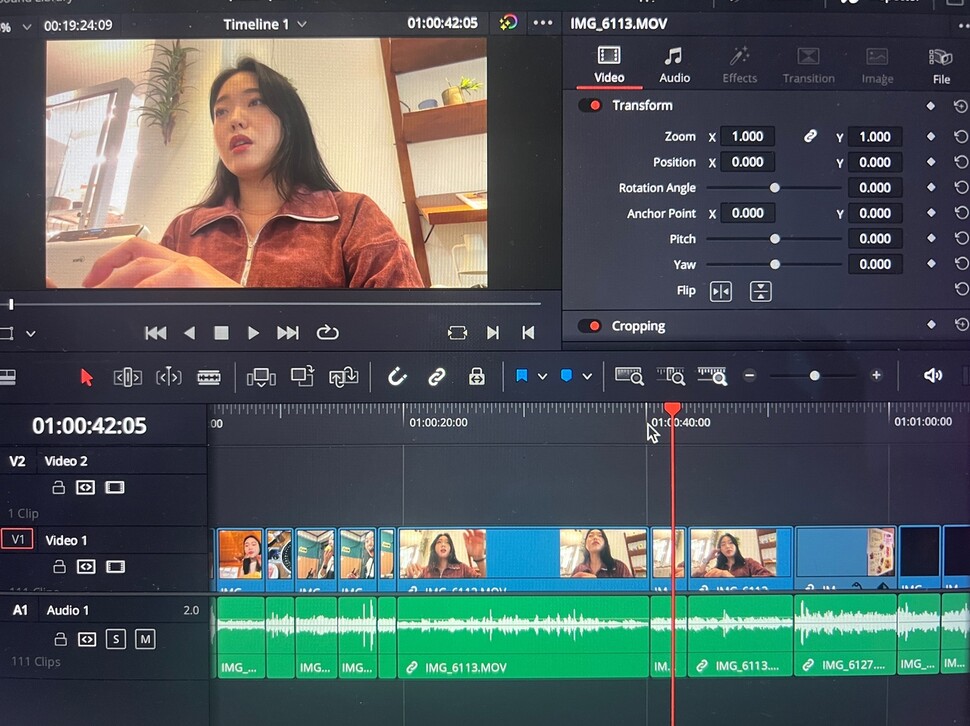Solo the Audio 1 track with S button
This screenshot has width=970, height=726.
tap(115, 639)
